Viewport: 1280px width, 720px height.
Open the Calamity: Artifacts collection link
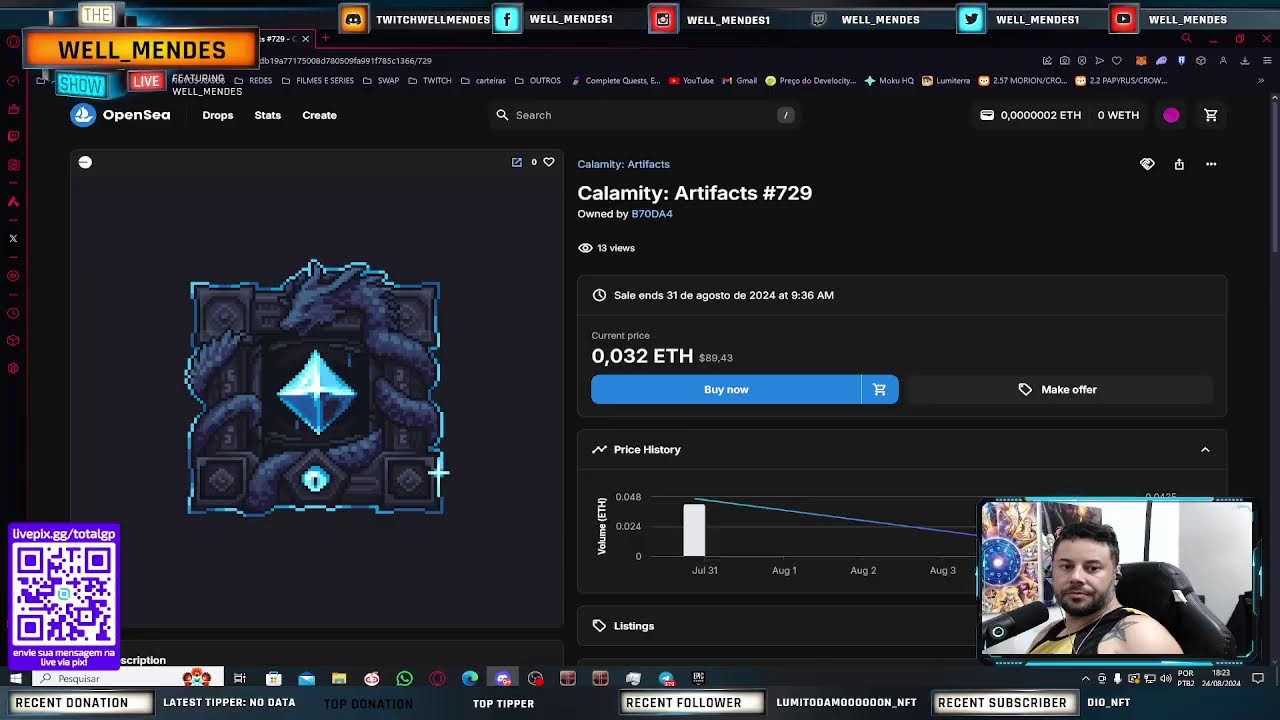click(x=623, y=164)
